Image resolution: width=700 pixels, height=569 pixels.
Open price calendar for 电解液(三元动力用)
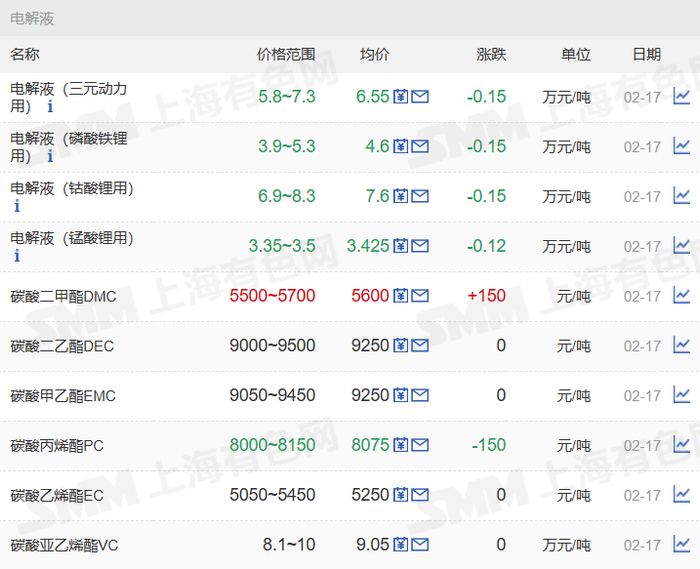tap(400, 96)
